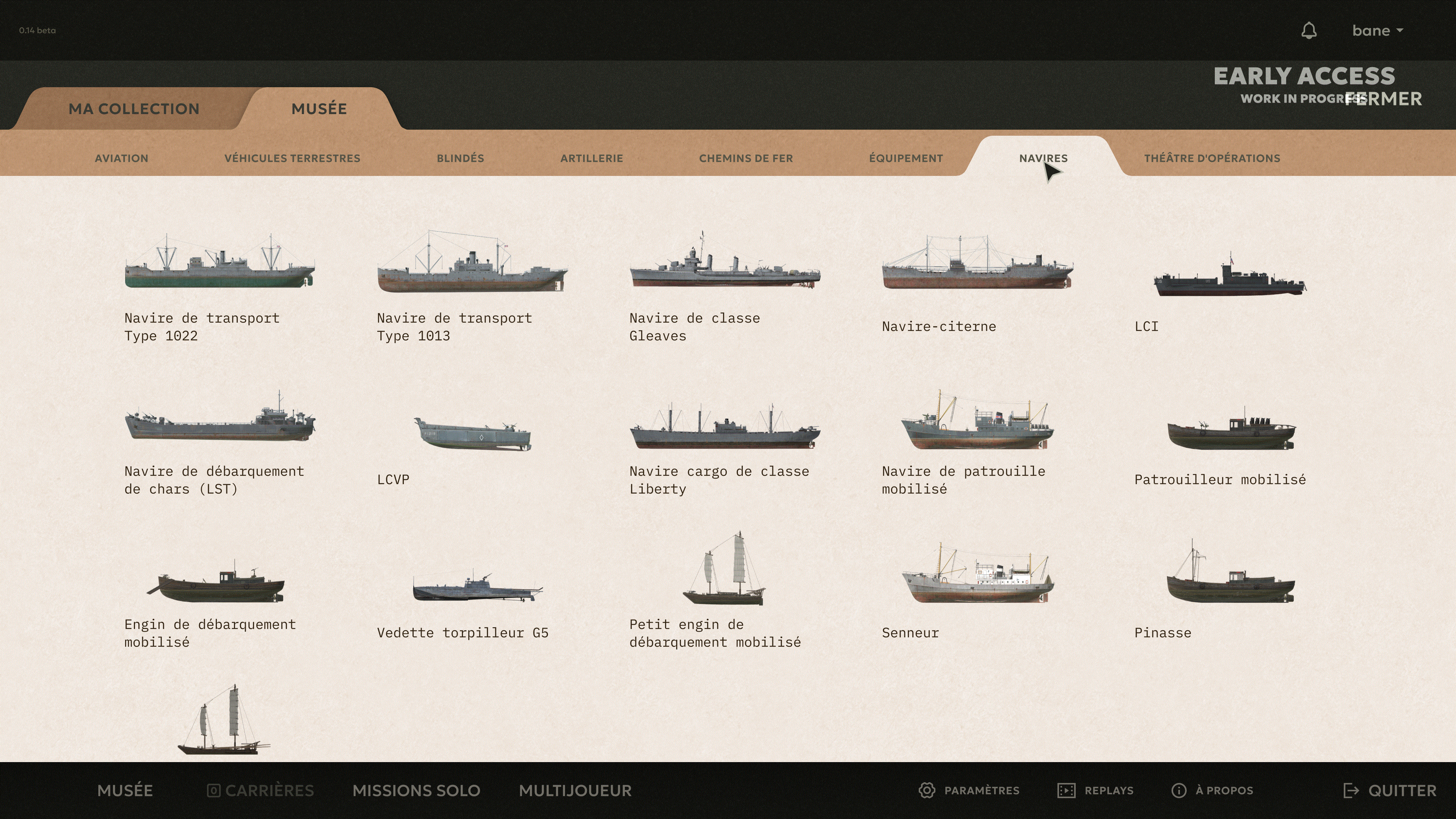Click the Replays film icon
Screen dimensions: 1456x819
coord(1067,790)
